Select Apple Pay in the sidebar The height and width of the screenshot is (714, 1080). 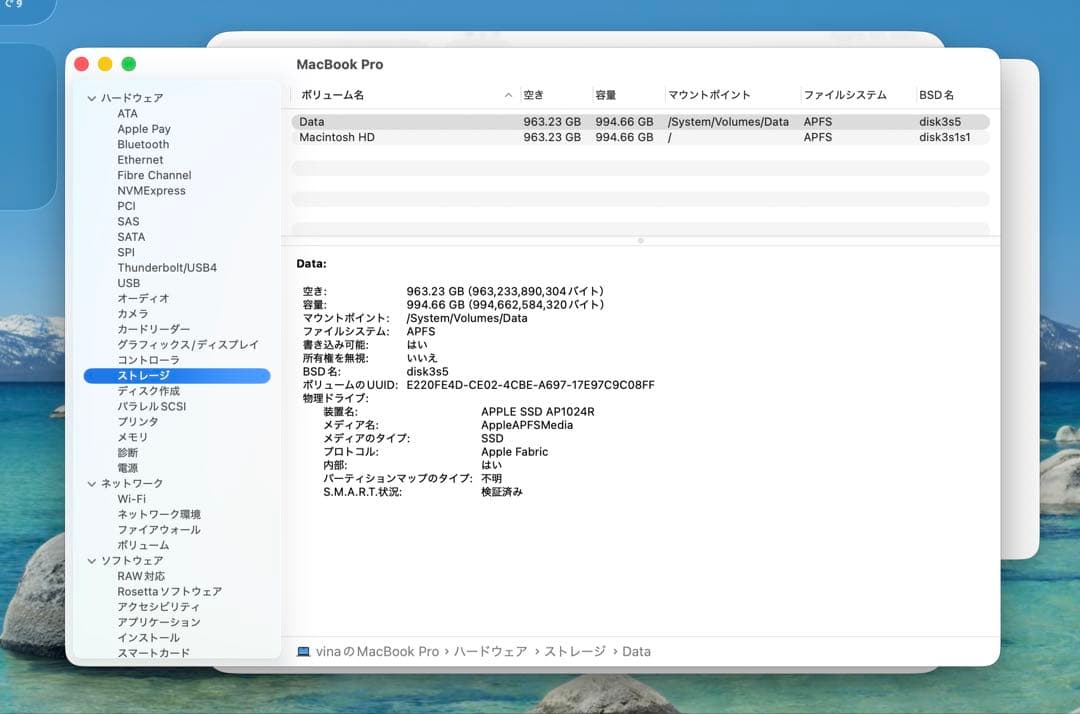click(x=144, y=129)
